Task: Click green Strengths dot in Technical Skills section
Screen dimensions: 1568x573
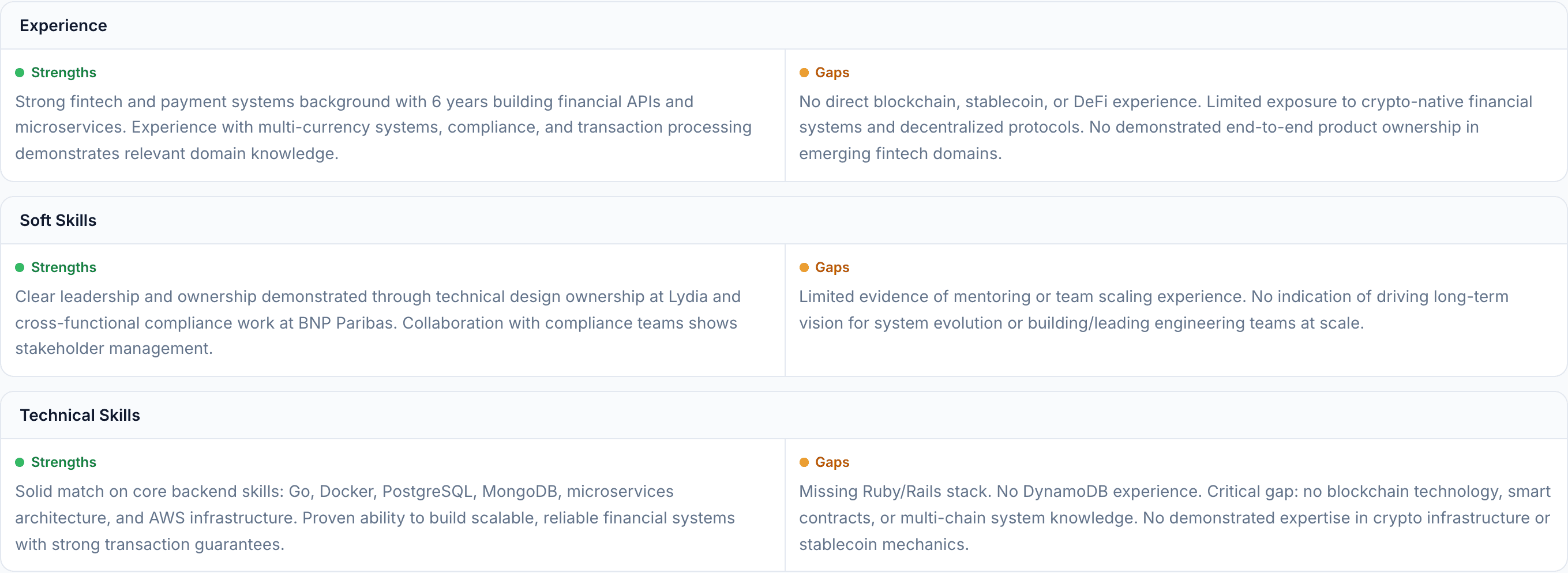Action: 20,462
